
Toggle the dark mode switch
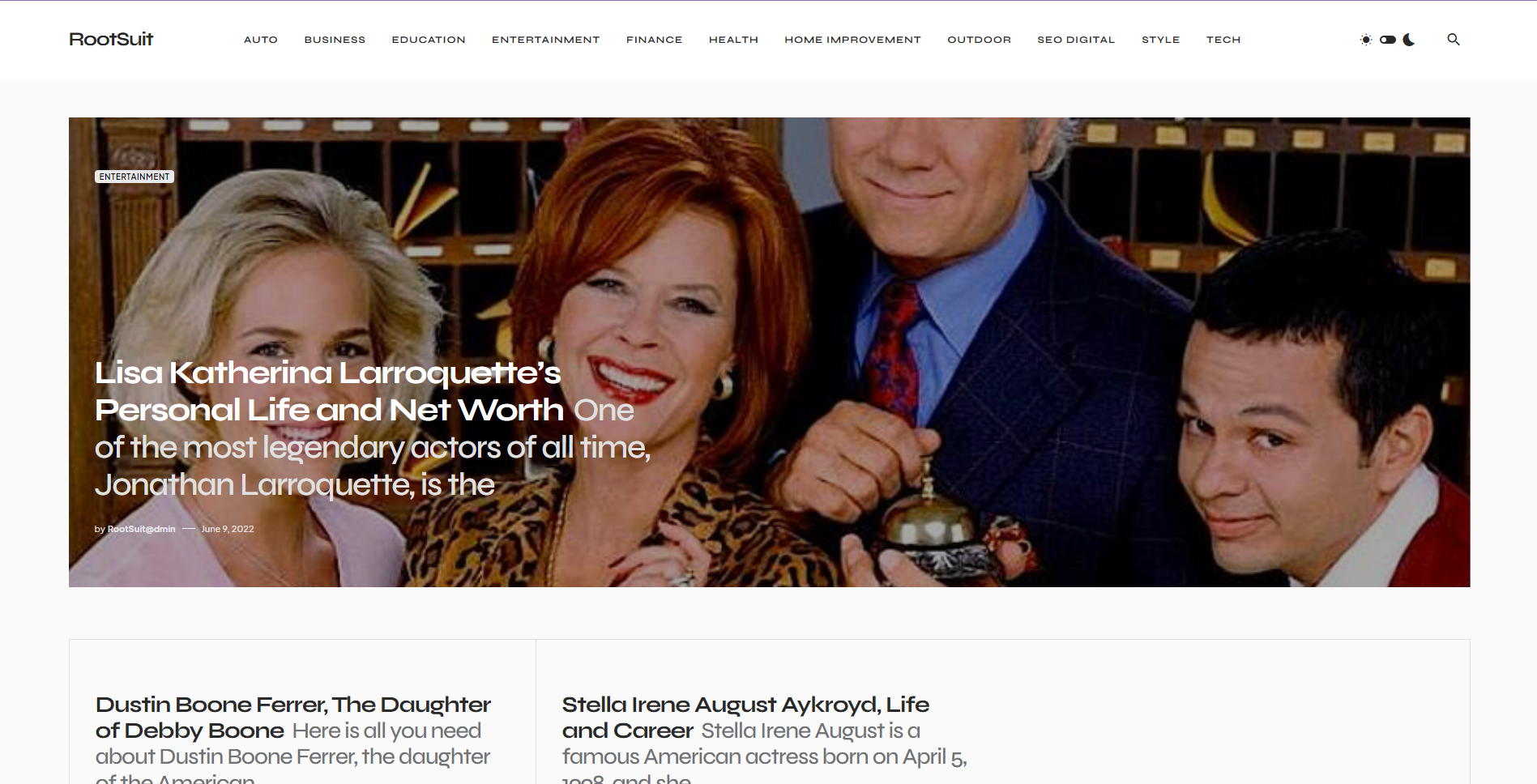point(1388,40)
